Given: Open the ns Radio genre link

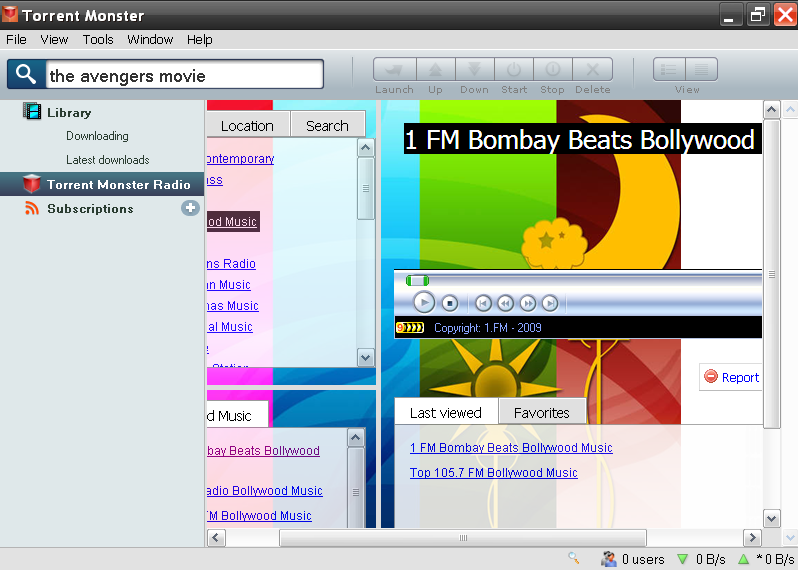Looking at the screenshot, I should (x=232, y=264).
